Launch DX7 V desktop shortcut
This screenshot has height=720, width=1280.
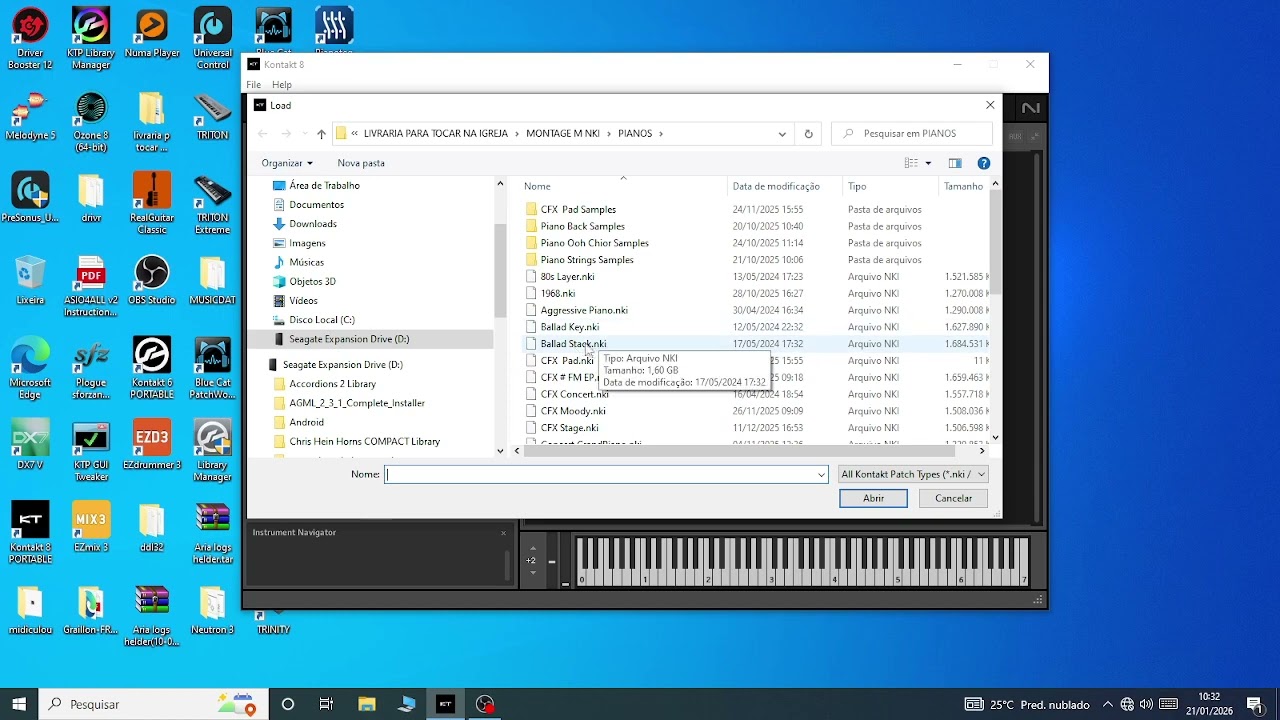(x=30, y=445)
